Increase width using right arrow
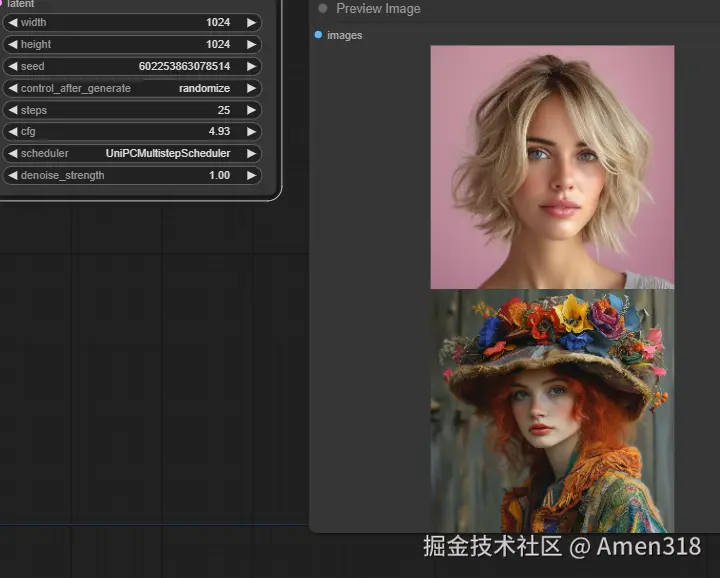720x578 pixels. pos(251,22)
